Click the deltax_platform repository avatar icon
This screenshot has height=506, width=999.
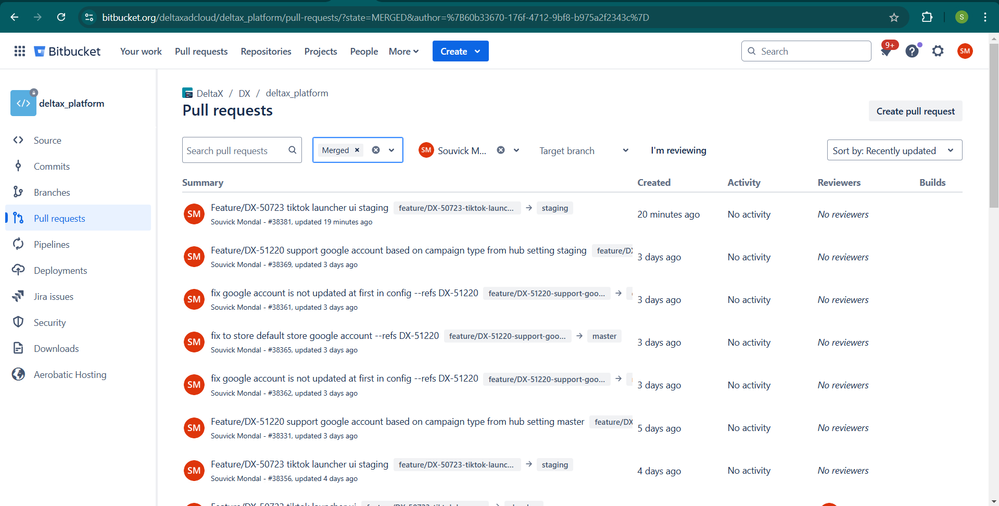point(24,103)
